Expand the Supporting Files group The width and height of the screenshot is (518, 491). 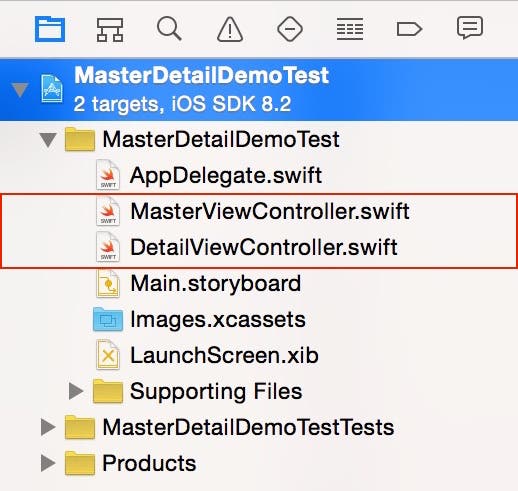coord(76,391)
